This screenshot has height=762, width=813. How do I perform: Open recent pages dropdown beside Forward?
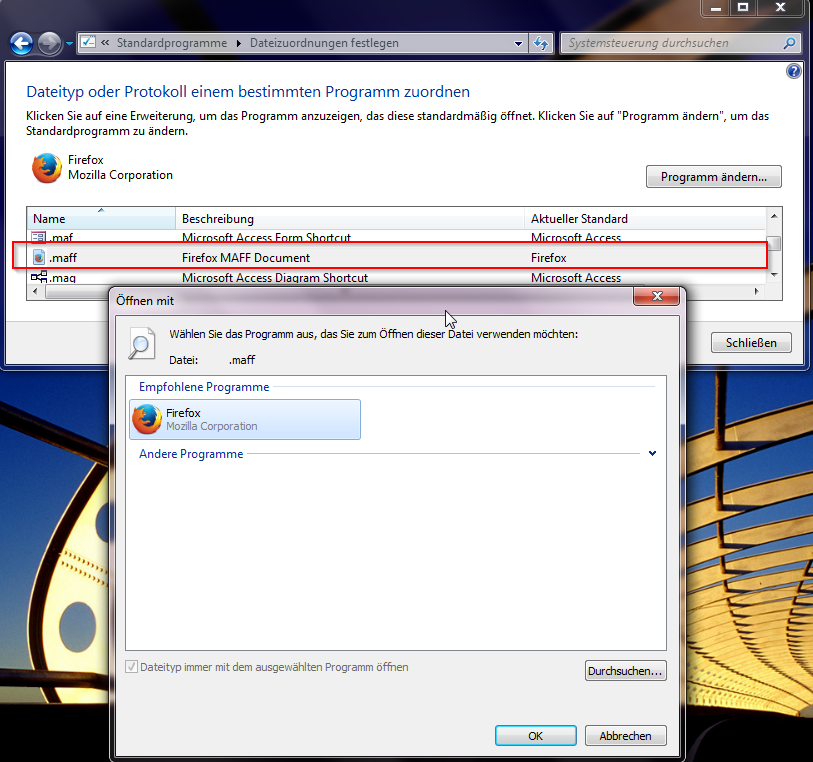coord(69,44)
